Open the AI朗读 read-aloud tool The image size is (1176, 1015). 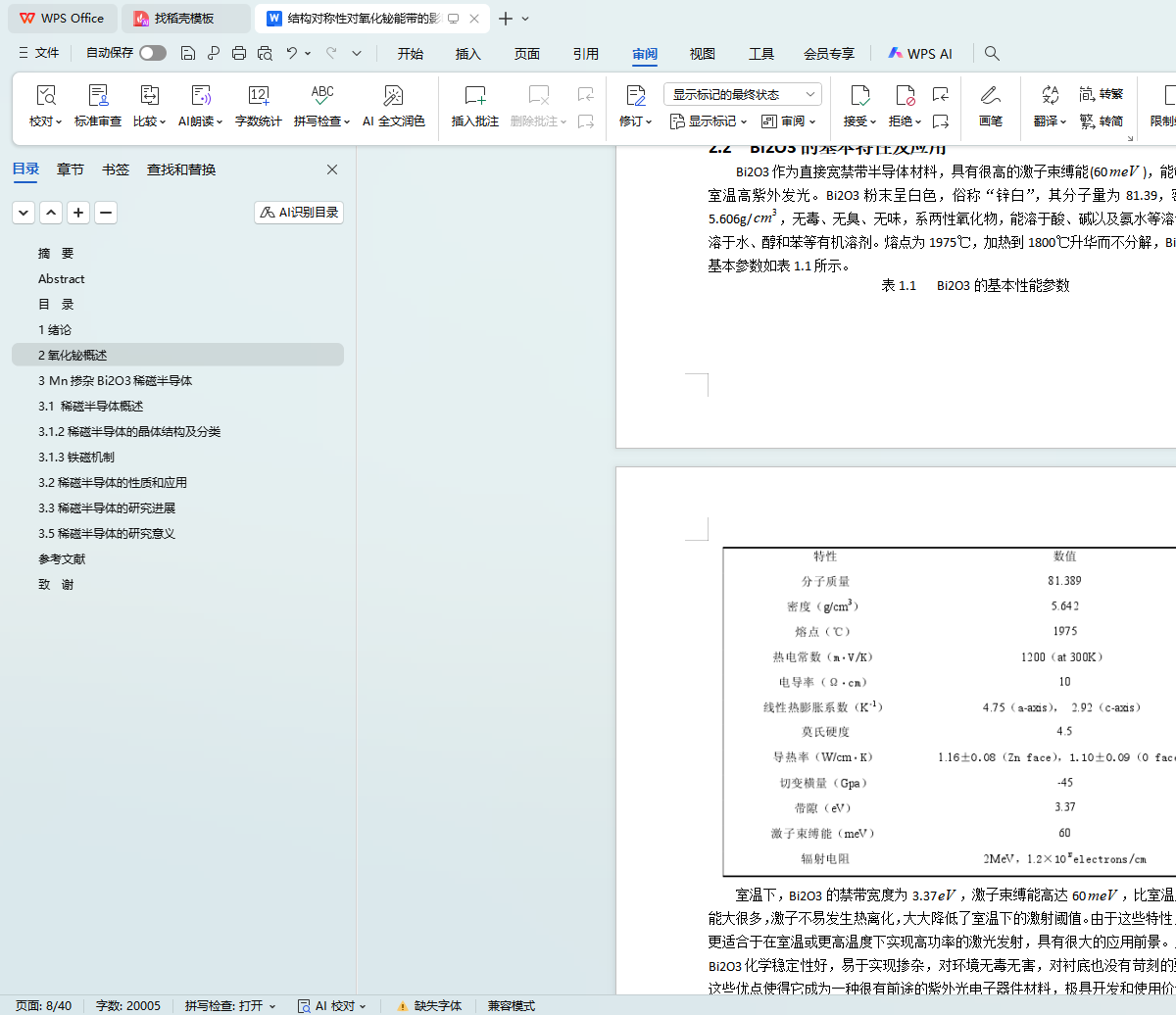200,106
